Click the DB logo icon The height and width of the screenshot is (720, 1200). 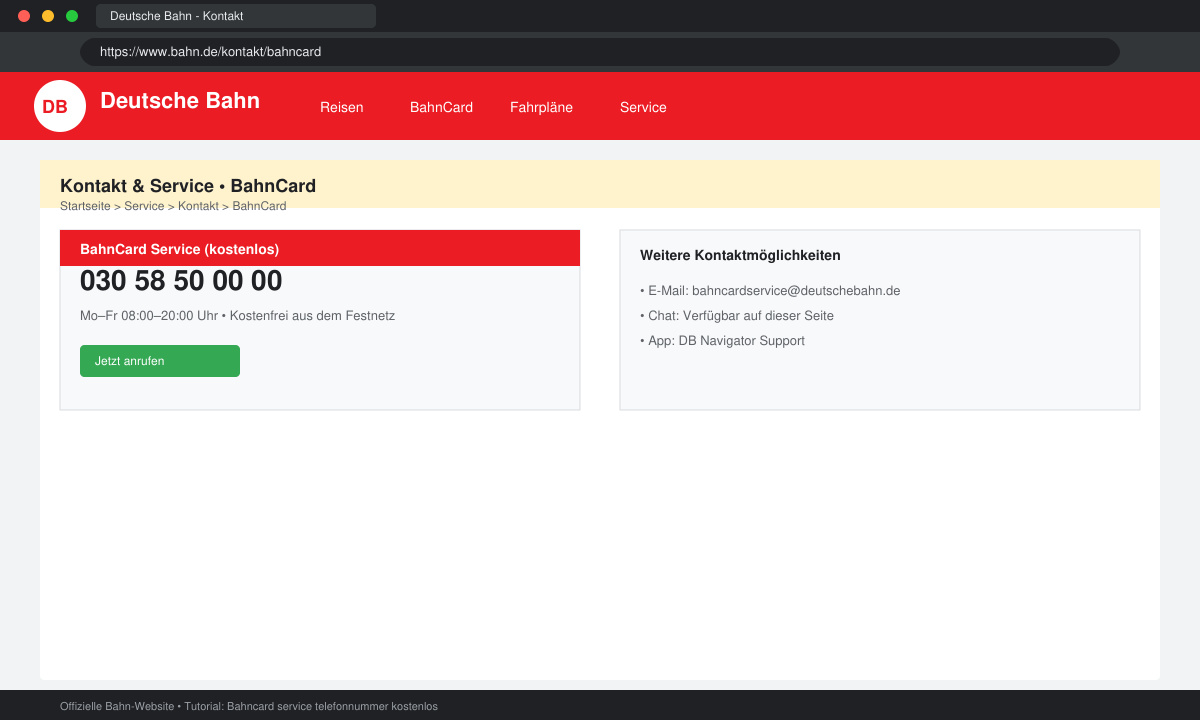pyautogui.click(x=60, y=106)
